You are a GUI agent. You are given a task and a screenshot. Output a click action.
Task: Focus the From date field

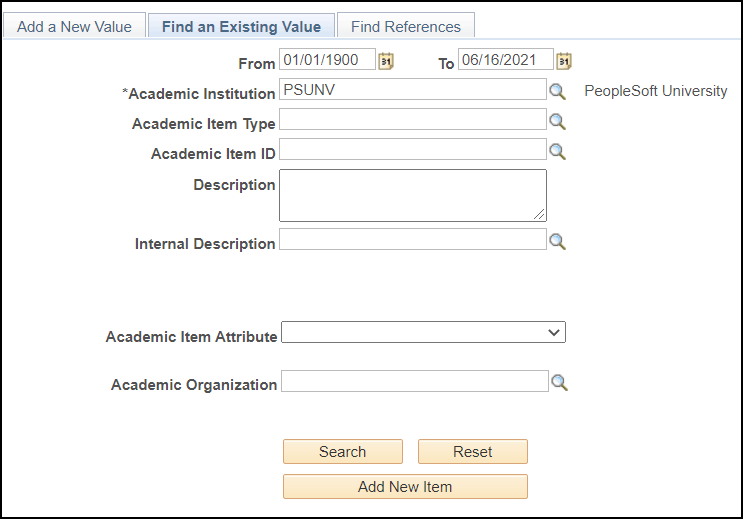[x=327, y=60]
